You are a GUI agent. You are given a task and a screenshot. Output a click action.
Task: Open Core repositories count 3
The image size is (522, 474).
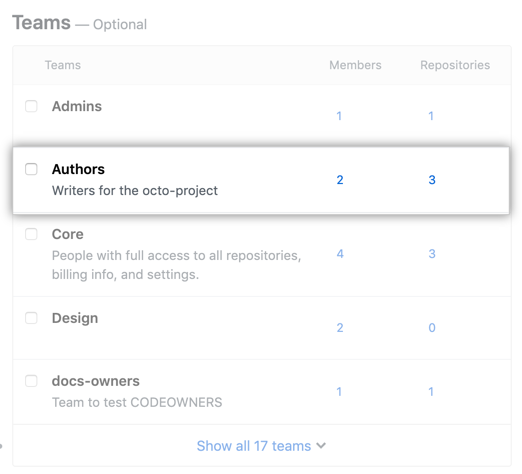(x=432, y=254)
